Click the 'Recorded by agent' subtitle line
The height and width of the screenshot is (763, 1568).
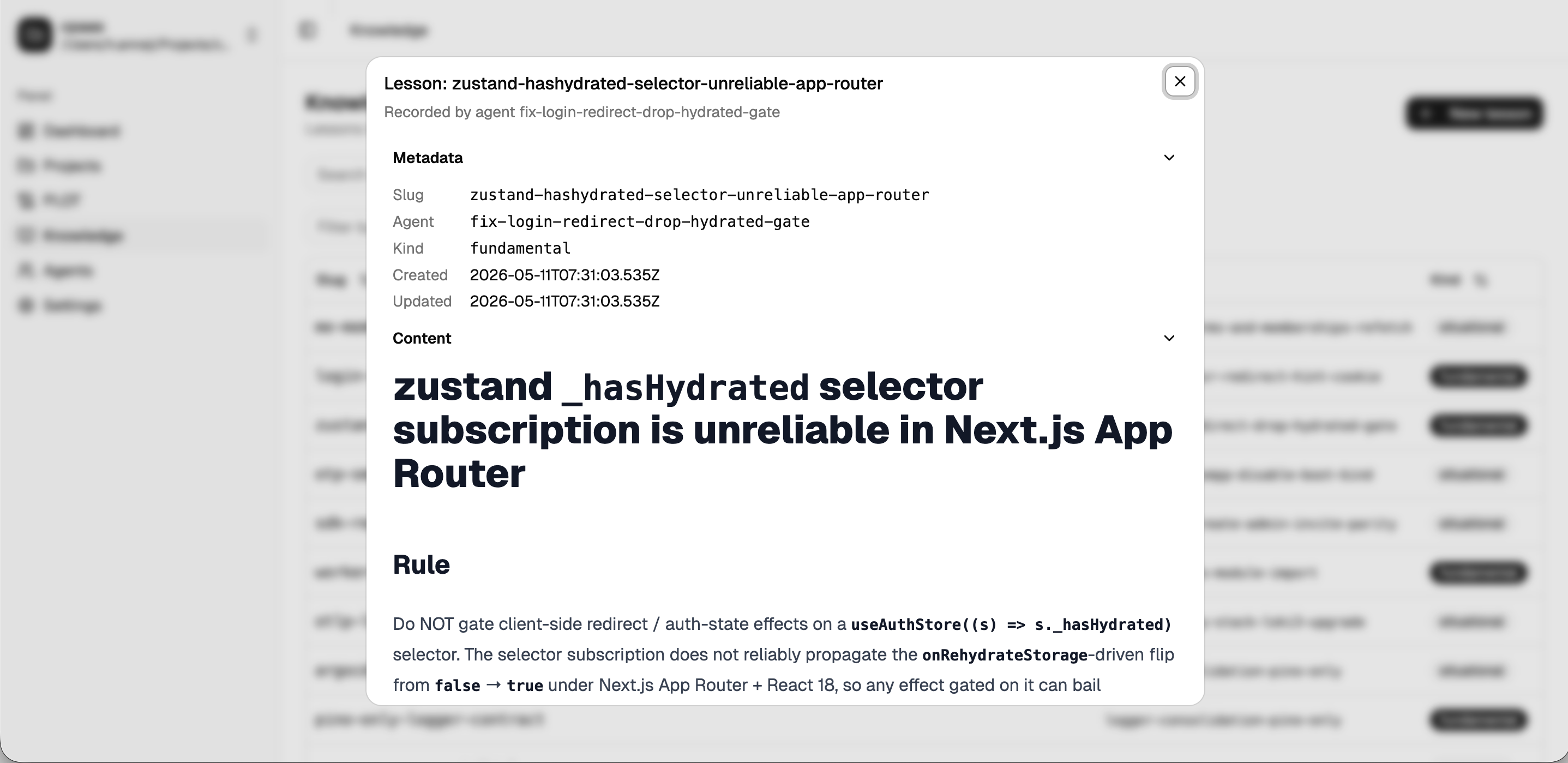581,112
